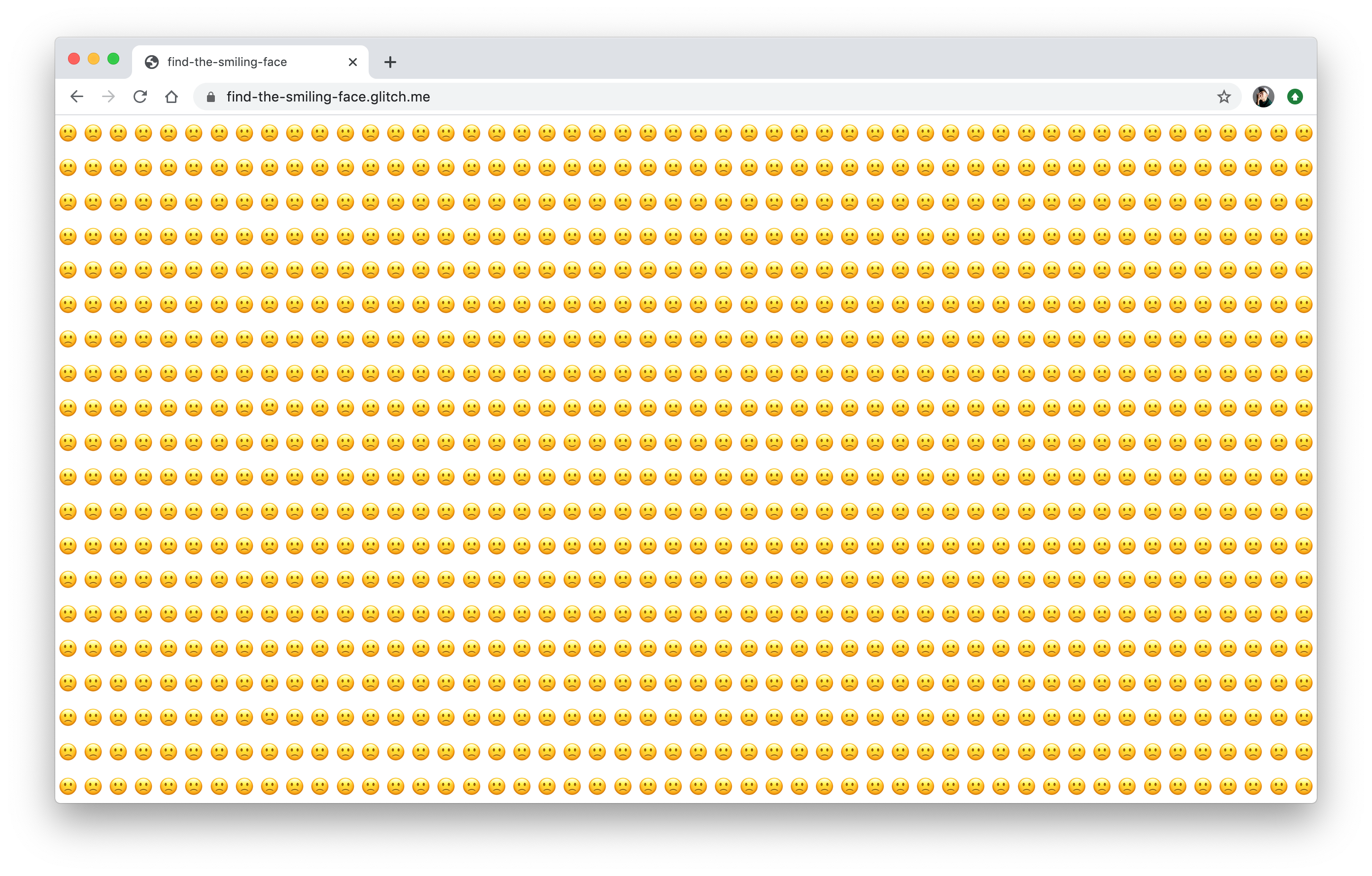The image size is (1372, 876).
Task: Bookmark this page with the star
Action: point(1224,97)
